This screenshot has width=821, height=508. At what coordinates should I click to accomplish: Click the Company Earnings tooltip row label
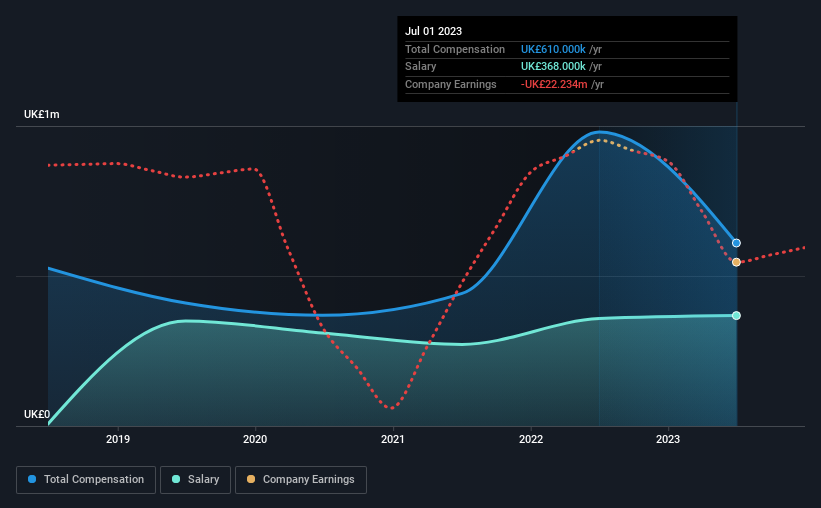[x=451, y=84]
